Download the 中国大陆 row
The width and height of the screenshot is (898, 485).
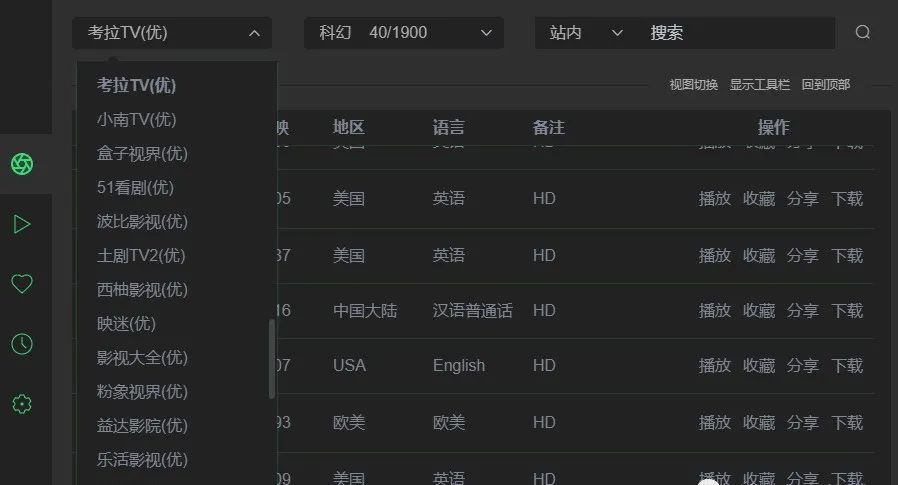(x=847, y=310)
